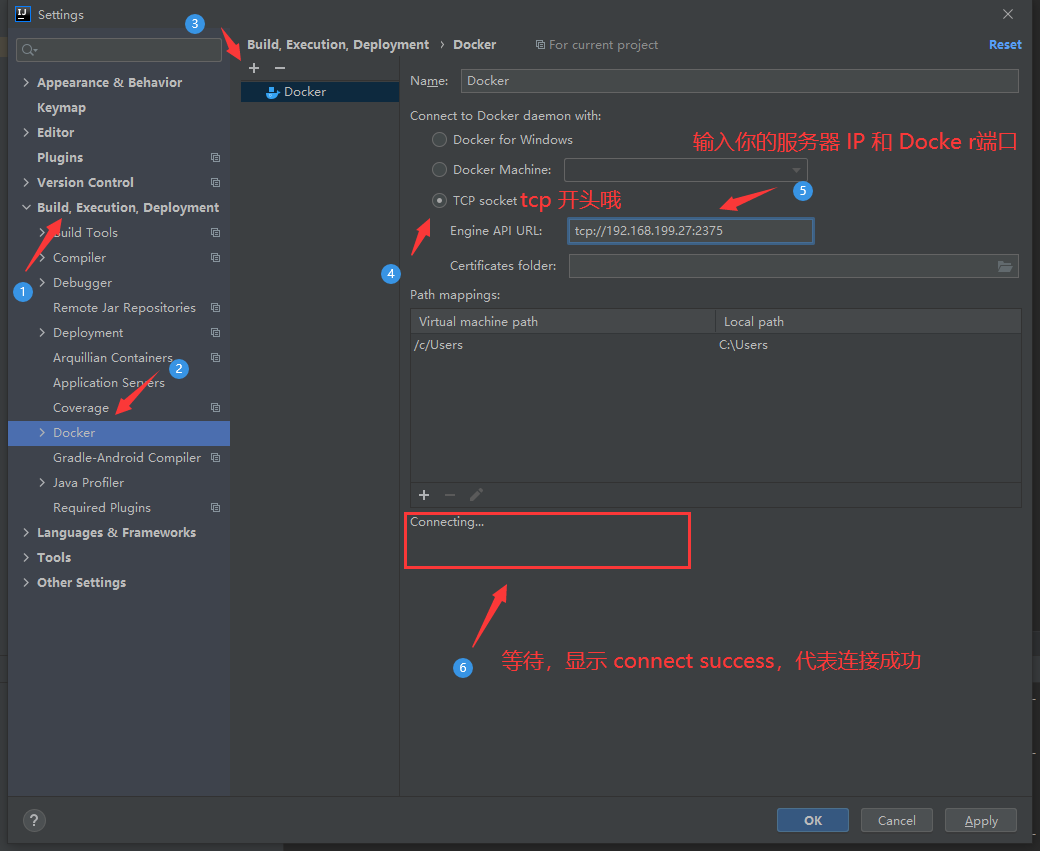This screenshot has width=1040, height=851.
Task: Click the project-level icon beside Plugins
Action: point(215,158)
